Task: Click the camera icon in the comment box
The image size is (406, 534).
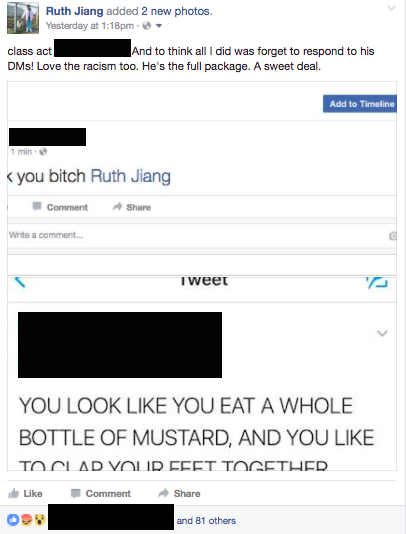Action: pyautogui.click(x=393, y=236)
